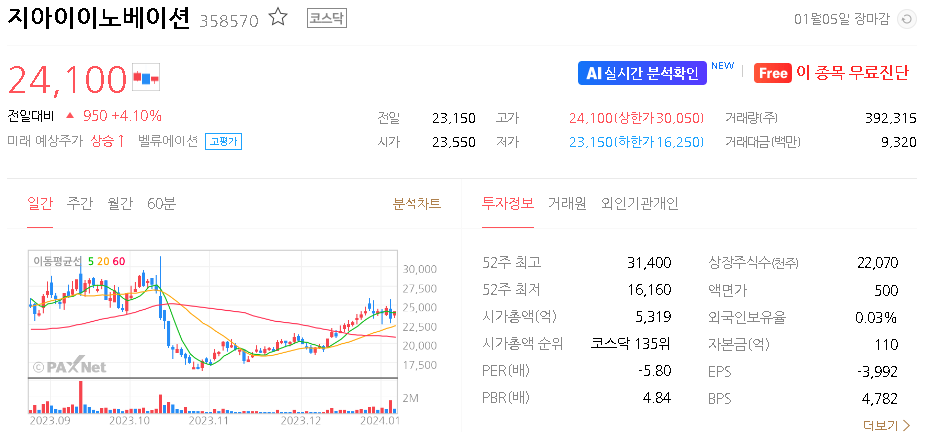Image resolution: width=927 pixels, height=438 pixels.
Task: Click the 시가총액(억) value 5,319
Action: pos(653,317)
